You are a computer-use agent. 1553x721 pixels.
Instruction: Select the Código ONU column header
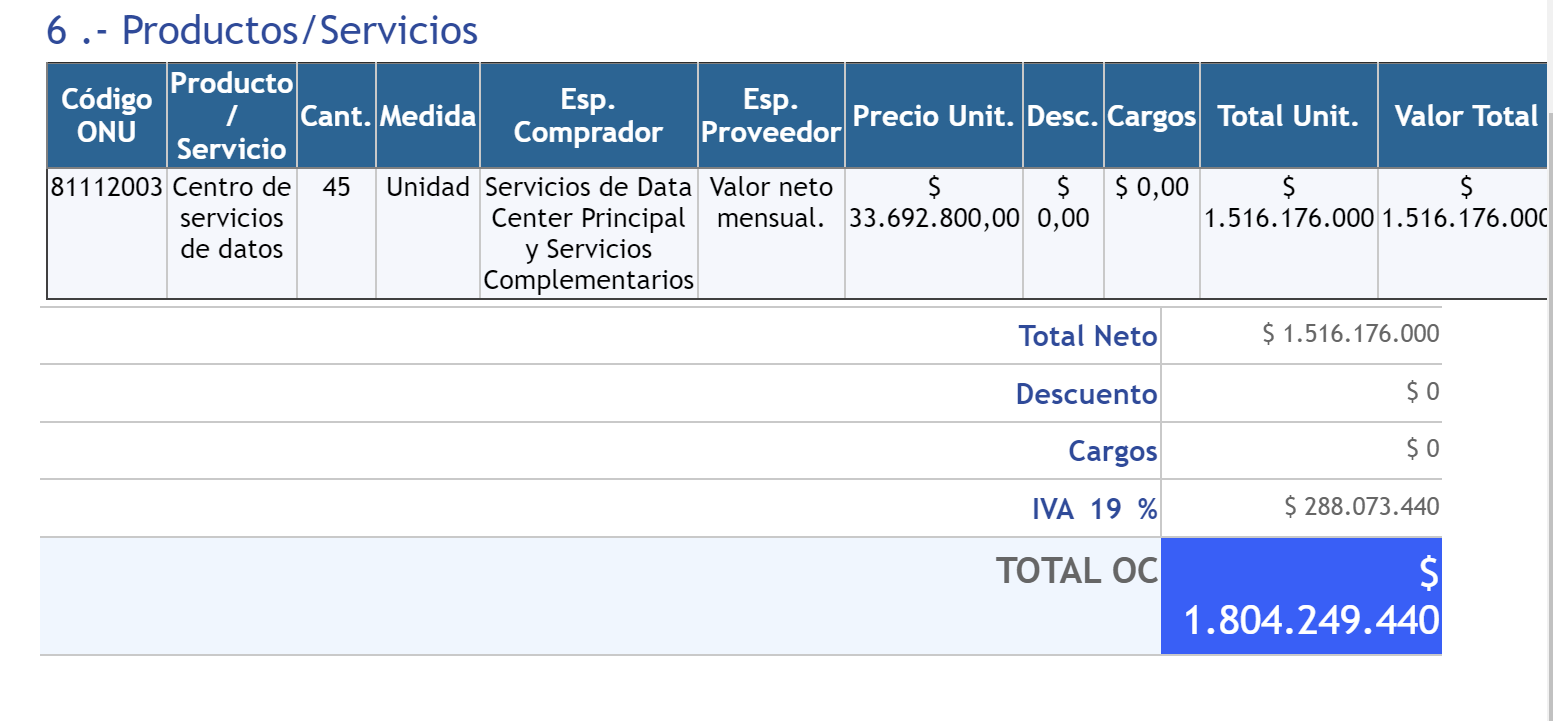click(x=107, y=115)
